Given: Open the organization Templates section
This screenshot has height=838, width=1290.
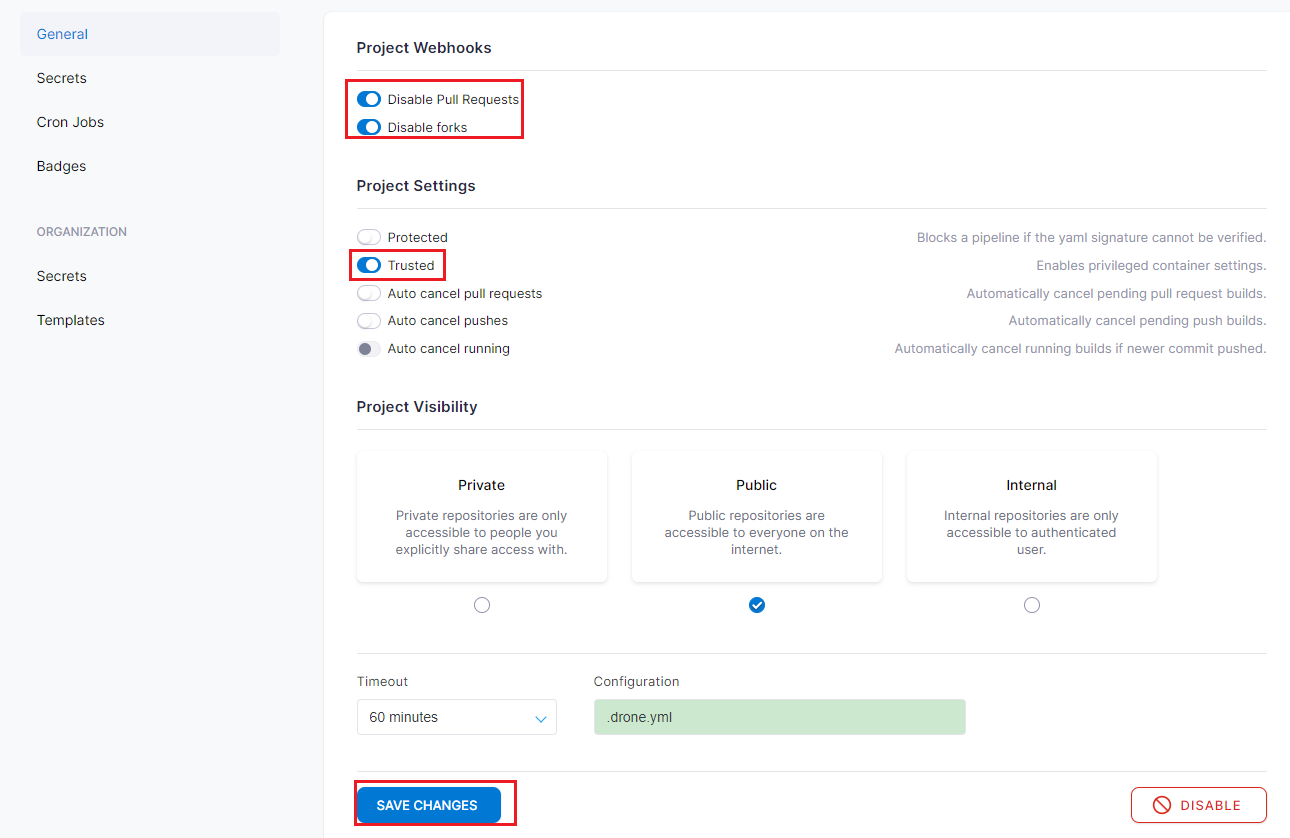Looking at the screenshot, I should coord(71,320).
